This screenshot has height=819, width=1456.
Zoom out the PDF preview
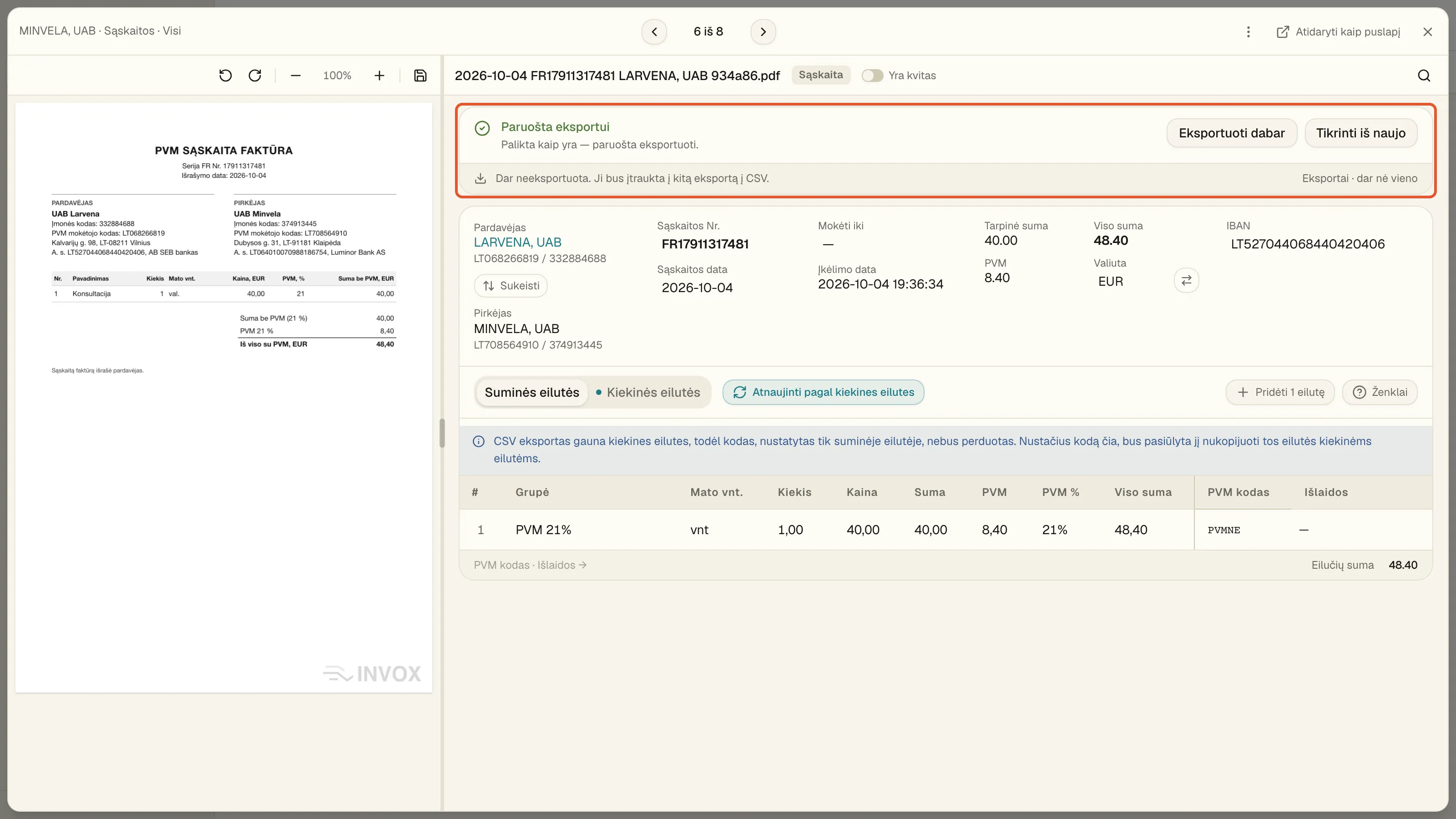(295, 75)
